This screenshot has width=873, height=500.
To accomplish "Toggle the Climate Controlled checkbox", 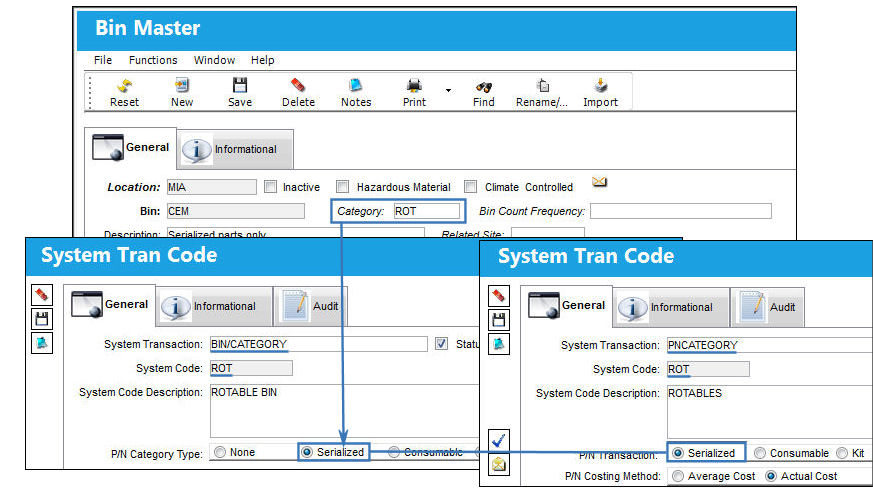I will 471,187.
